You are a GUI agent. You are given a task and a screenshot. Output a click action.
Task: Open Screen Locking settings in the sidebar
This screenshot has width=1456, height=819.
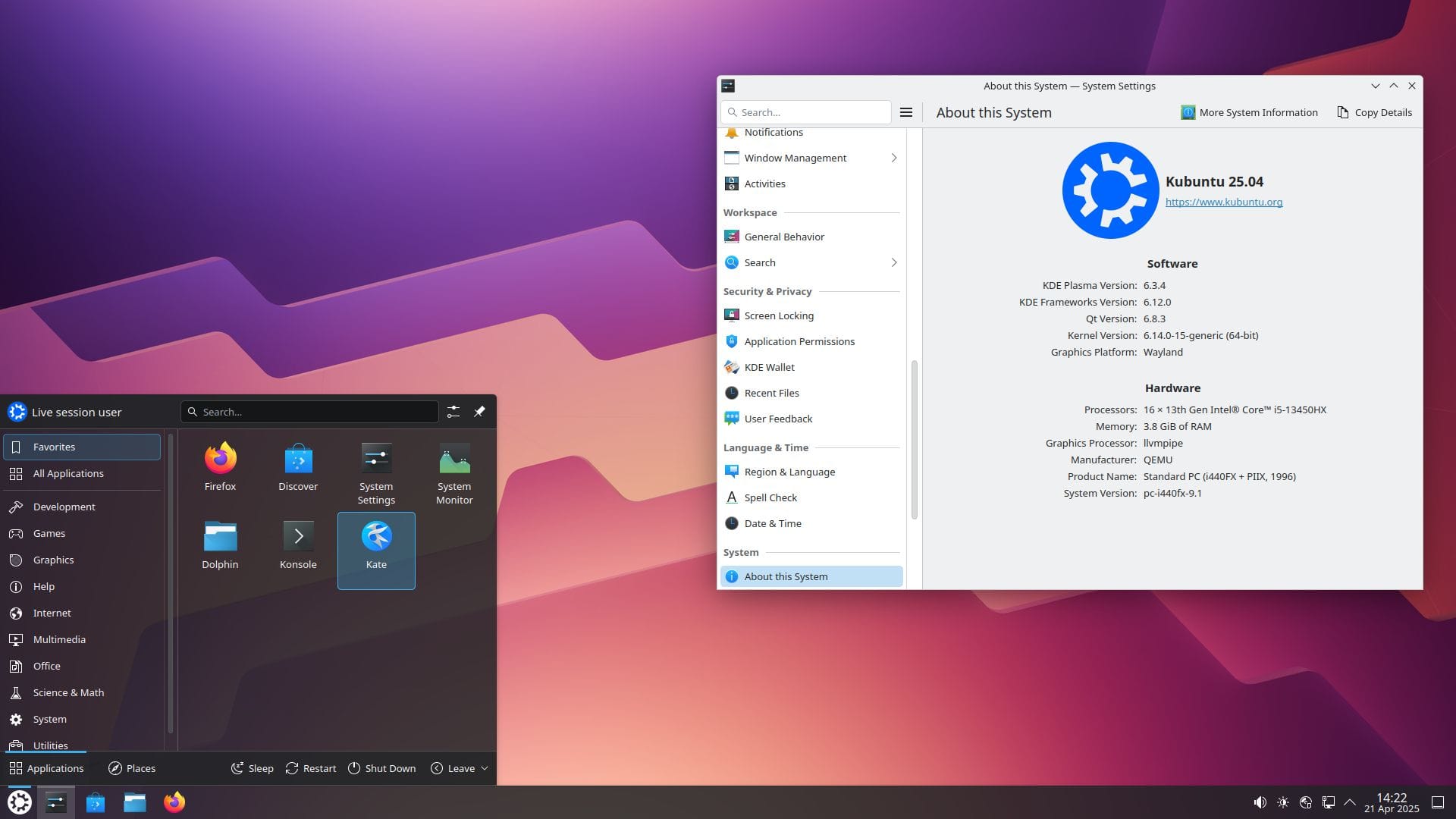(x=779, y=315)
